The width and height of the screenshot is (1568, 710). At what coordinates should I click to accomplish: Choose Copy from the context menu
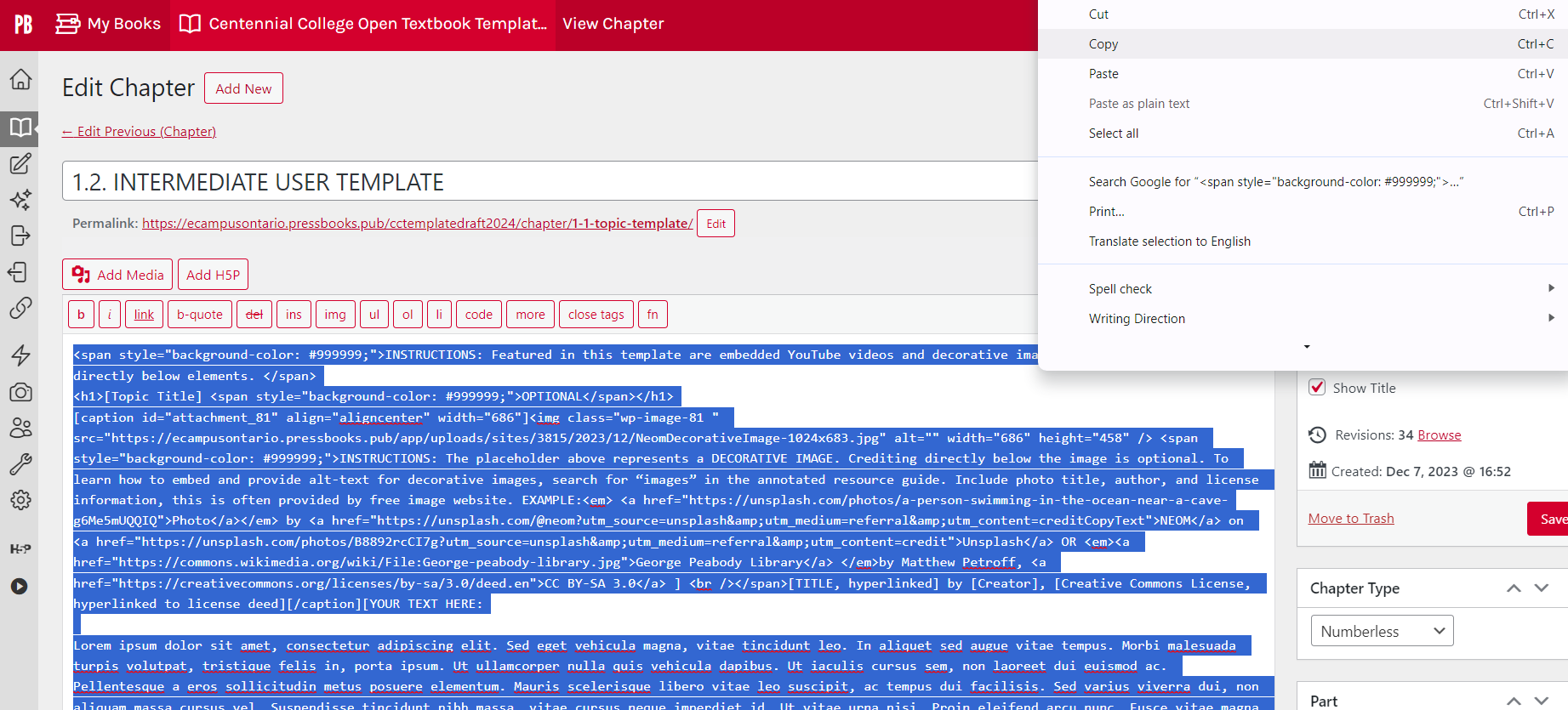[x=1103, y=44]
